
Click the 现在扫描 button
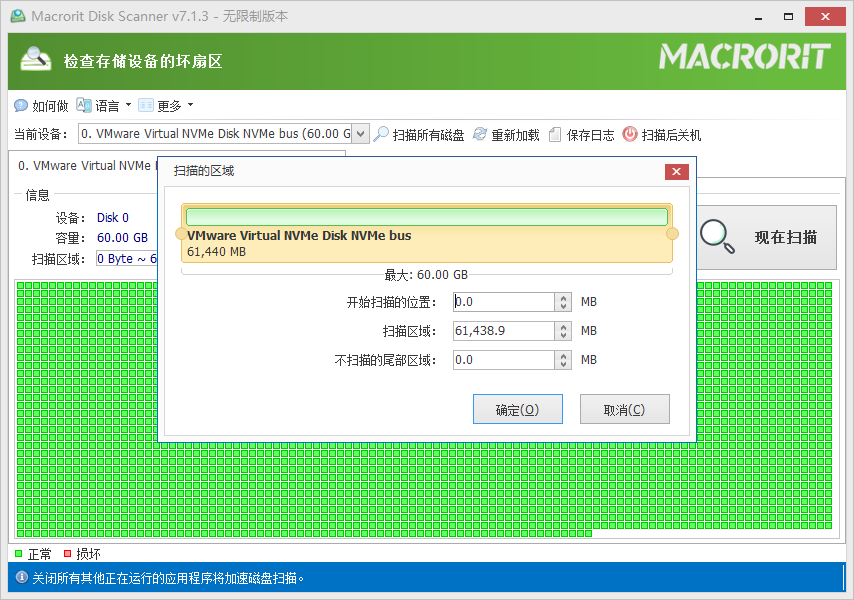[767, 237]
